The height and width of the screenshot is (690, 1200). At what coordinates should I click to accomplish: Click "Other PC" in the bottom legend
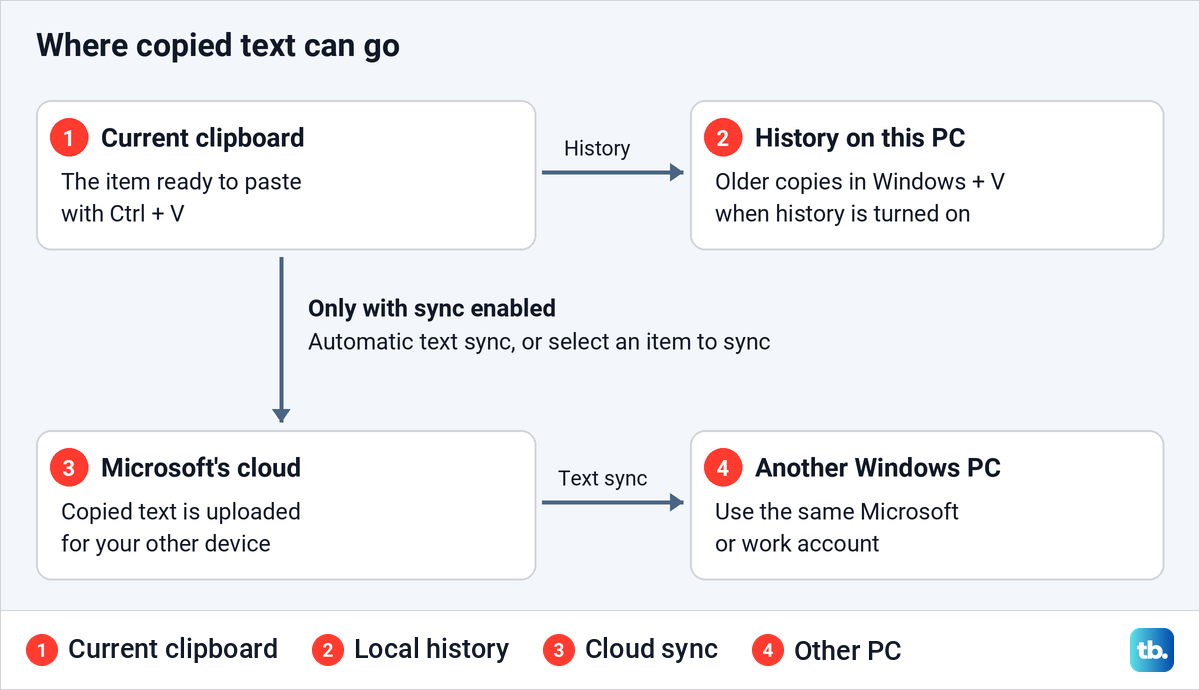click(848, 651)
